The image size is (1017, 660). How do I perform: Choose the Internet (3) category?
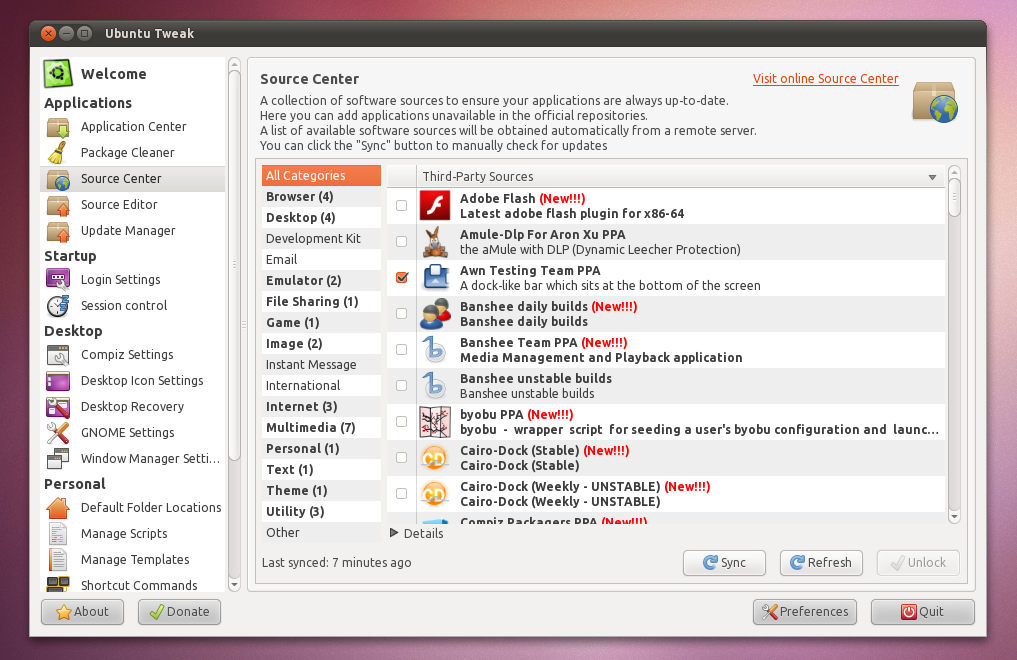[x=321, y=407]
